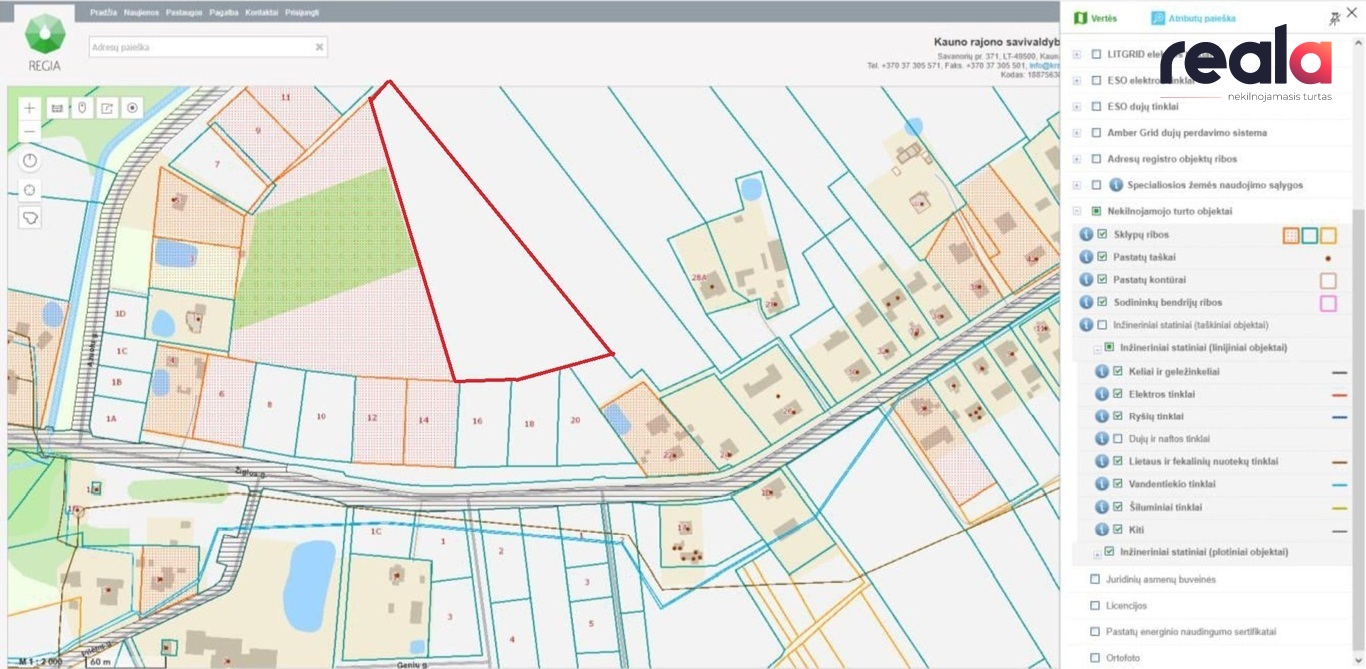Uncheck the Elektros tinklai layer
The width and height of the screenshot is (1366, 669).
(1118, 394)
